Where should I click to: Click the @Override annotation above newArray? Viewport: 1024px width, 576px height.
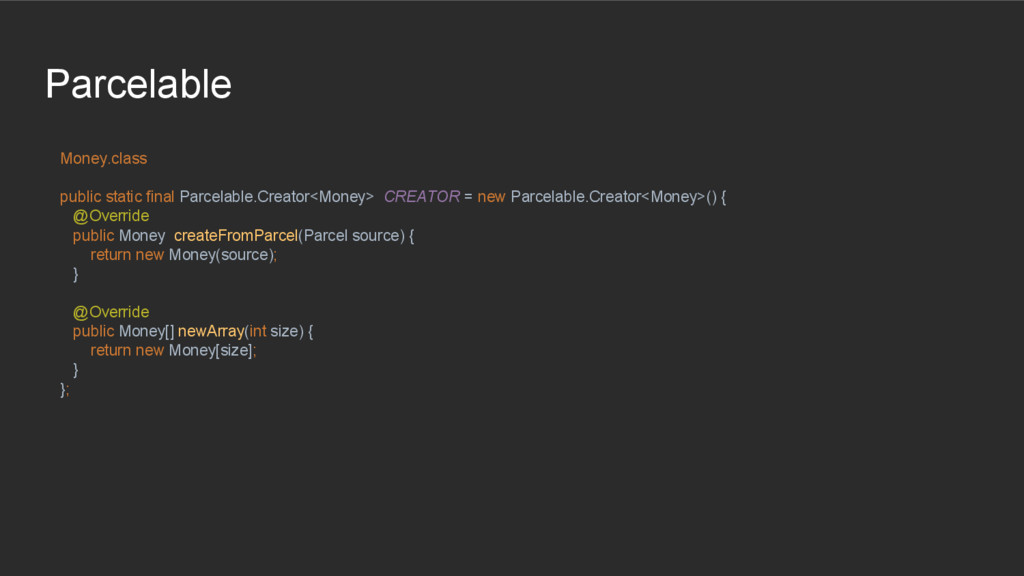[110, 312]
